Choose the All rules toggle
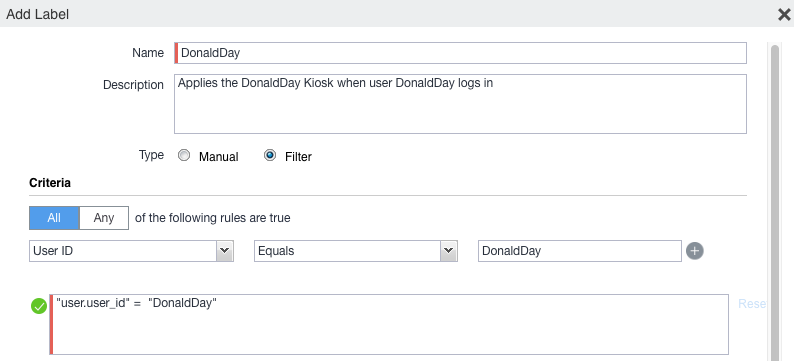Image resolution: width=794 pixels, height=361 pixels. click(54, 218)
